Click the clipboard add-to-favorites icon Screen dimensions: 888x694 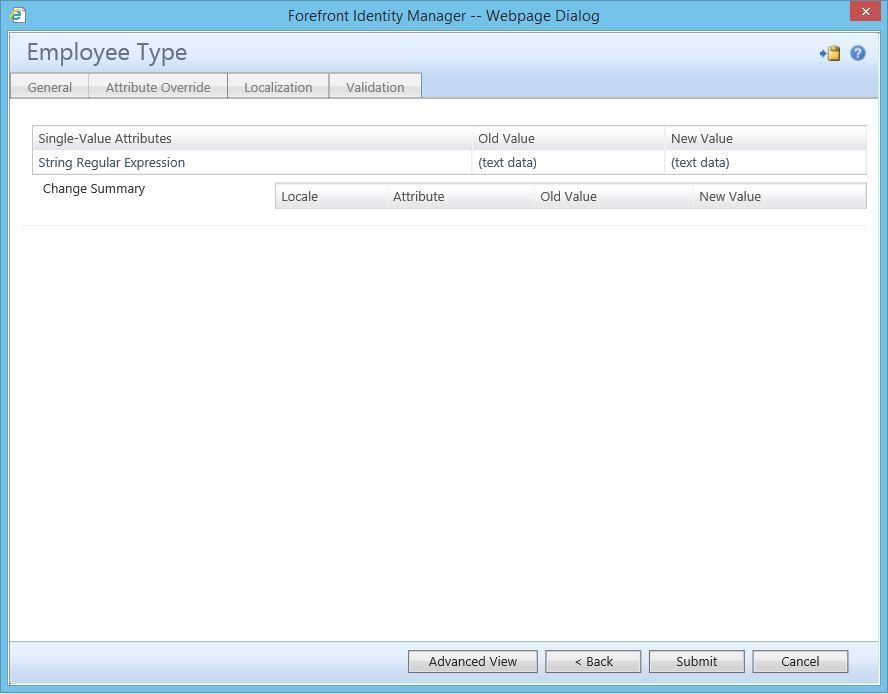point(830,53)
